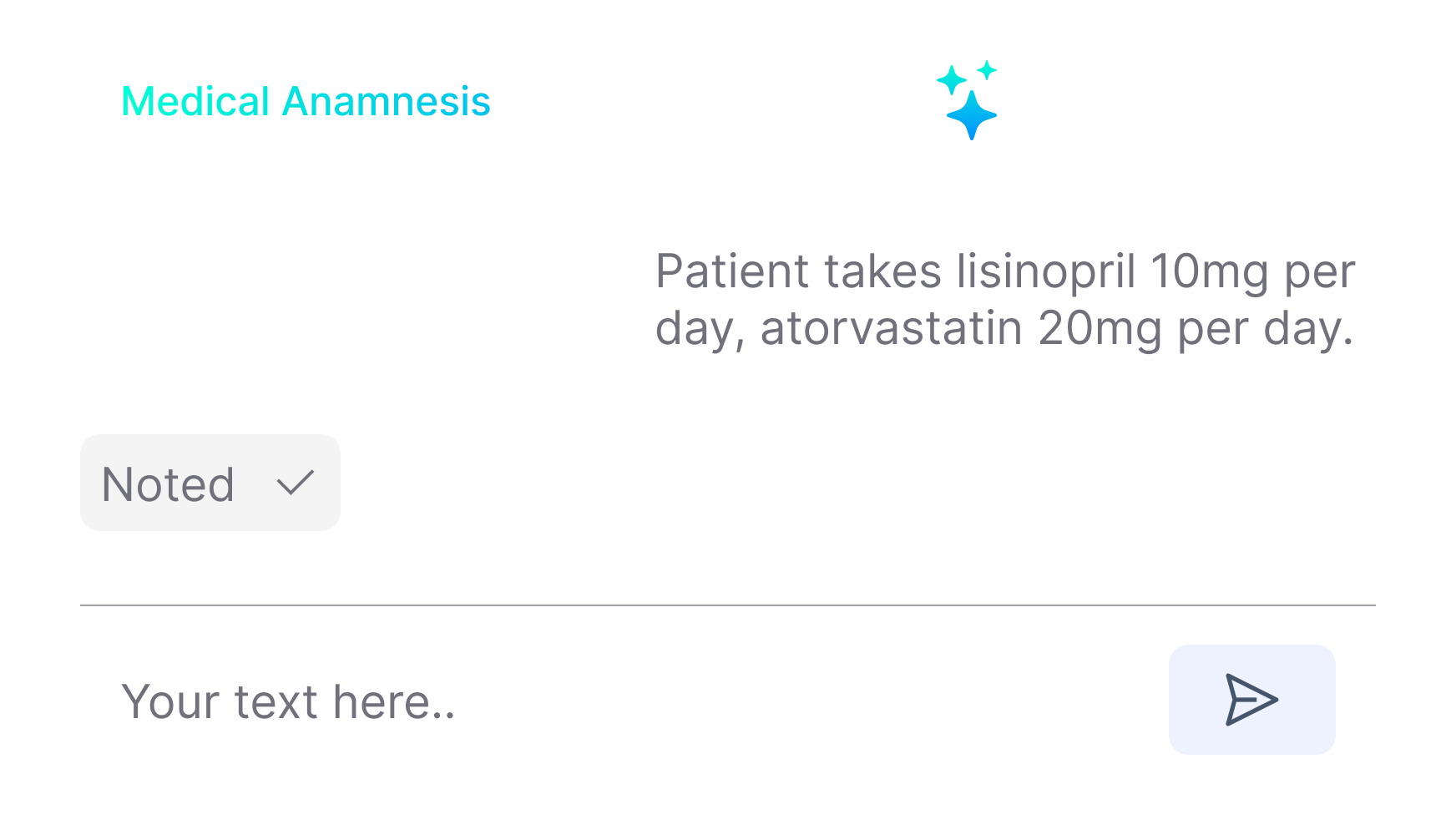Click the word Noted in the chip

[x=168, y=484]
